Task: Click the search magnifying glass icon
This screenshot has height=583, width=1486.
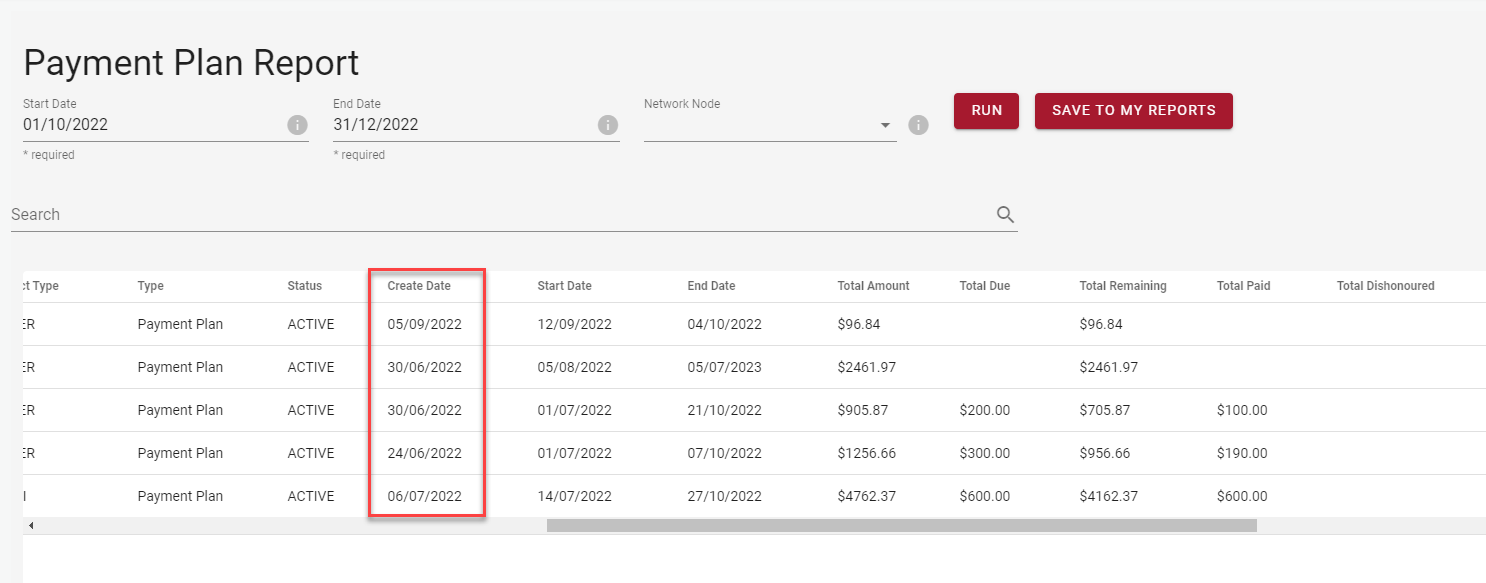Action: (1005, 214)
